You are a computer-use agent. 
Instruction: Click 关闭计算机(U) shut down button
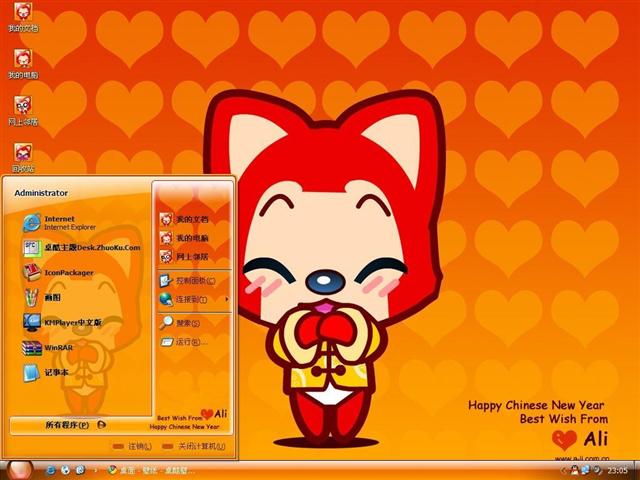193,447
